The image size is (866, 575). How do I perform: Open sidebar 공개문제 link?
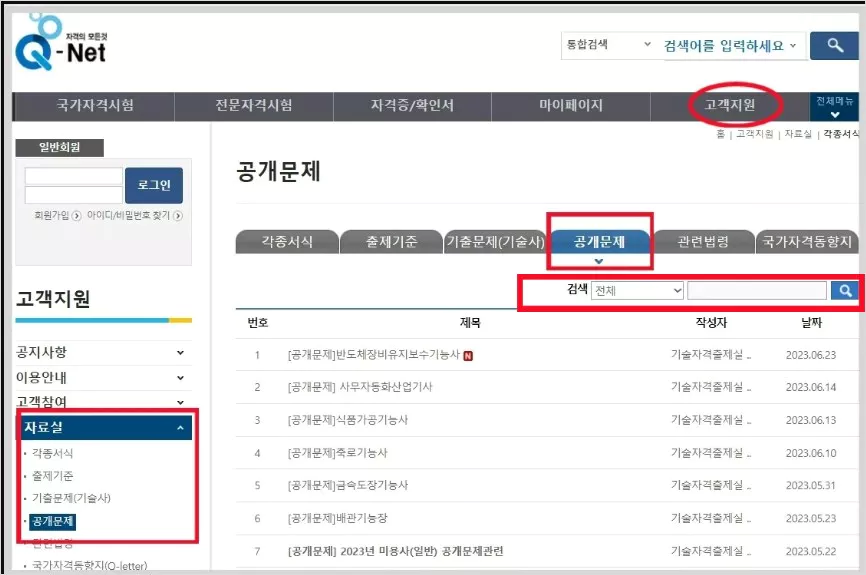click(x=52, y=521)
